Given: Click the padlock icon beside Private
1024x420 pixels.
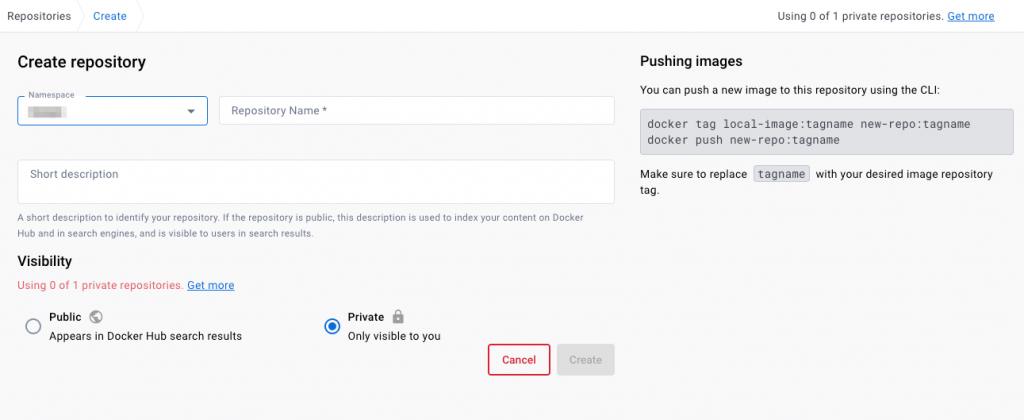Looking at the screenshot, I should (x=398, y=317).
